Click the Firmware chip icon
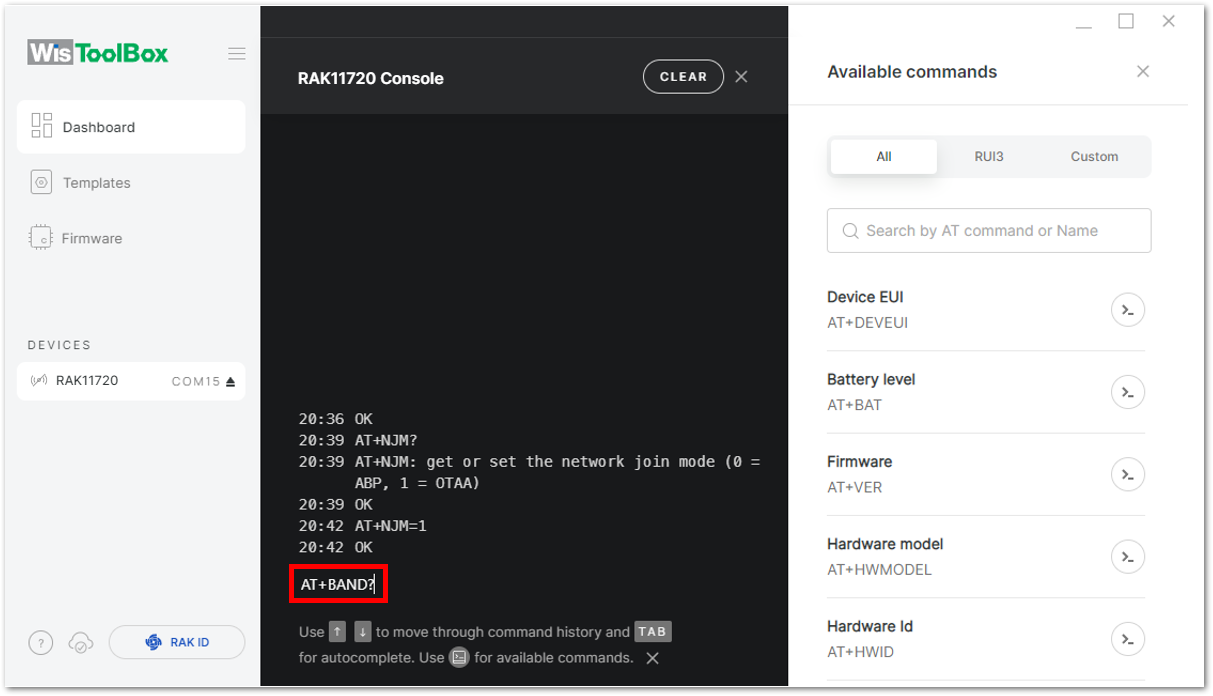 [x=41, y=238]
